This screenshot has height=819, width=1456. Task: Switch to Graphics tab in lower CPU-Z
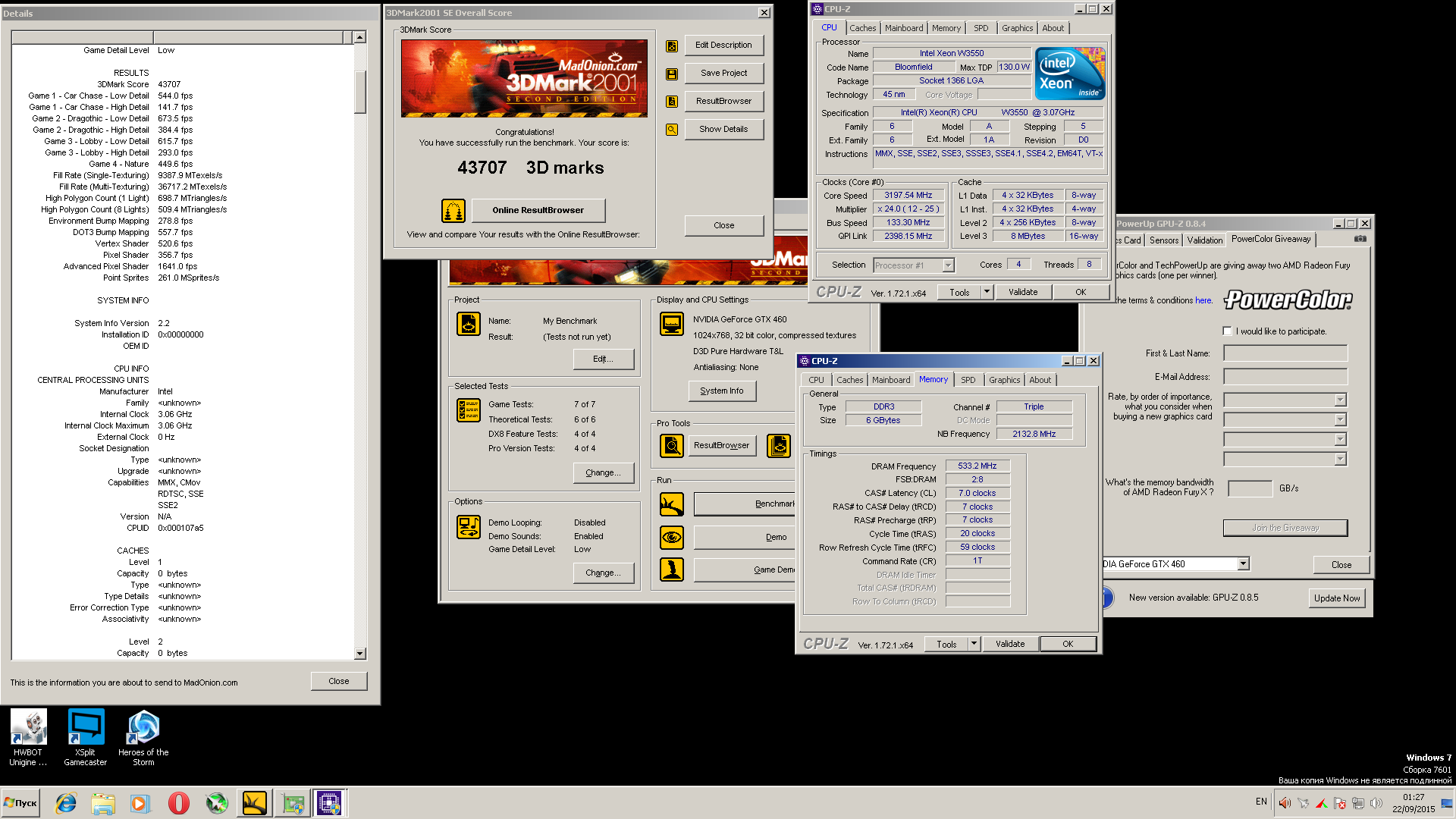point(1004,380)
